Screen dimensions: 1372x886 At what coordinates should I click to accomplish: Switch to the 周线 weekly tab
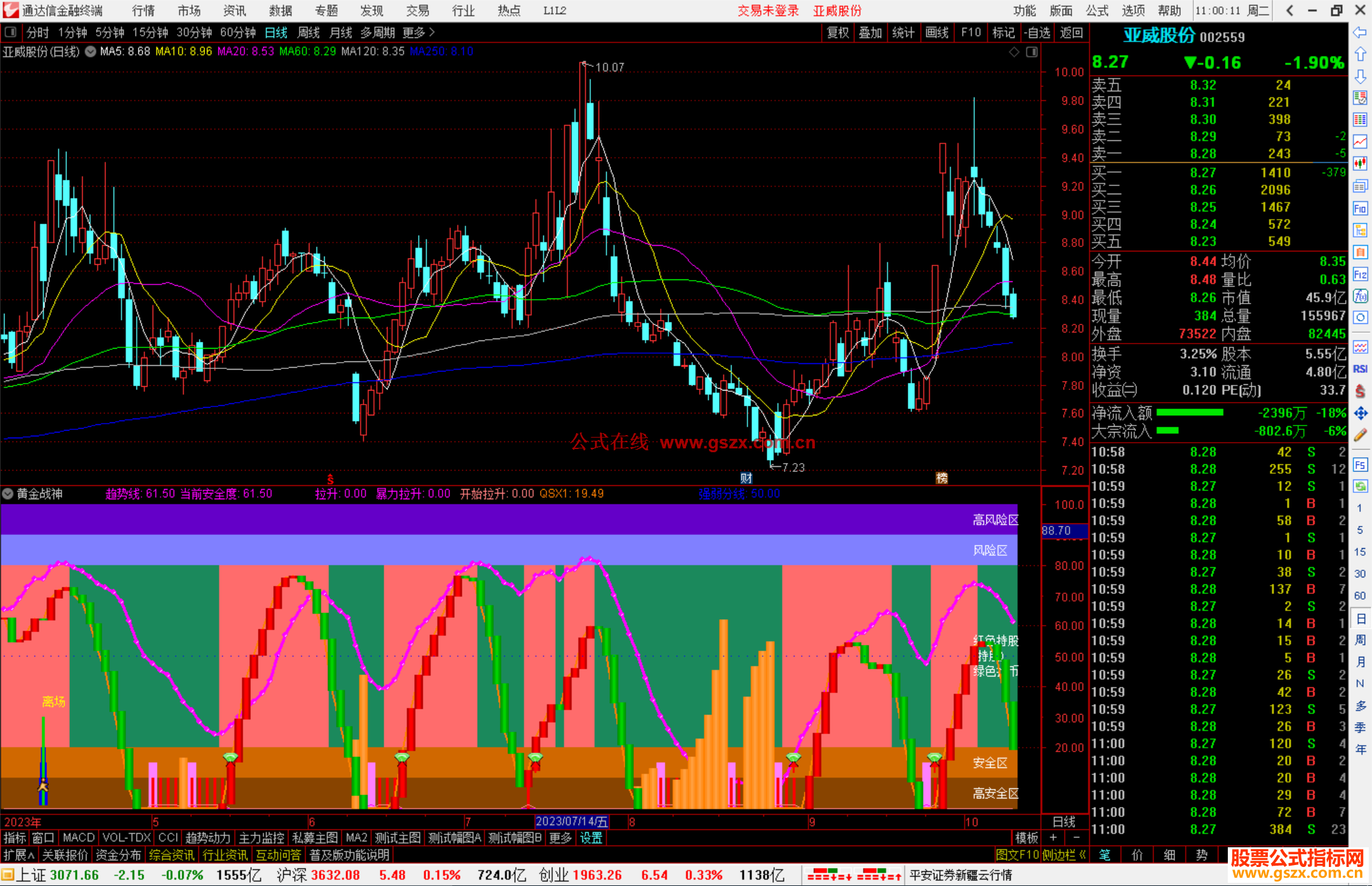(309, 32)
